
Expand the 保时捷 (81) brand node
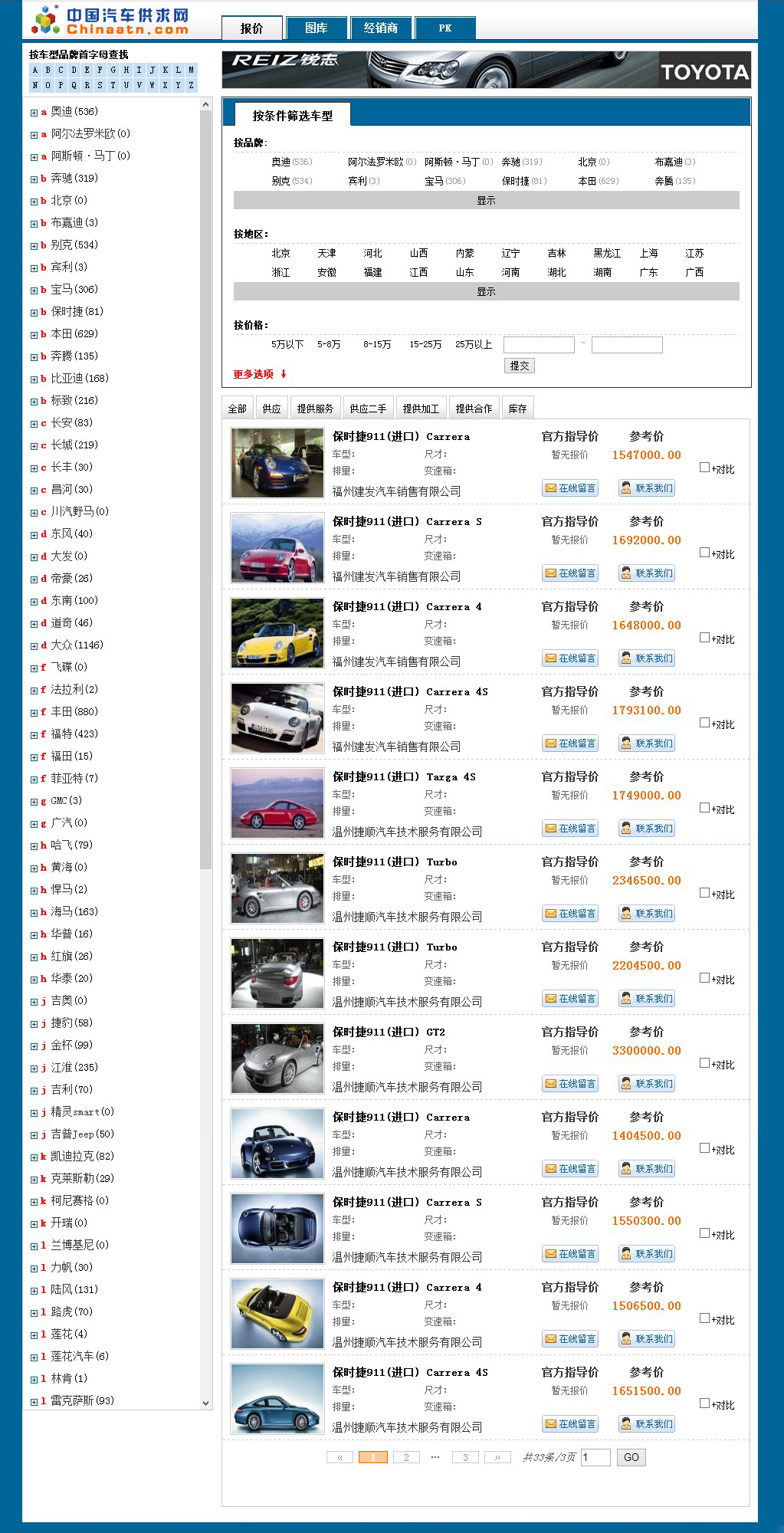click(34, 313)
